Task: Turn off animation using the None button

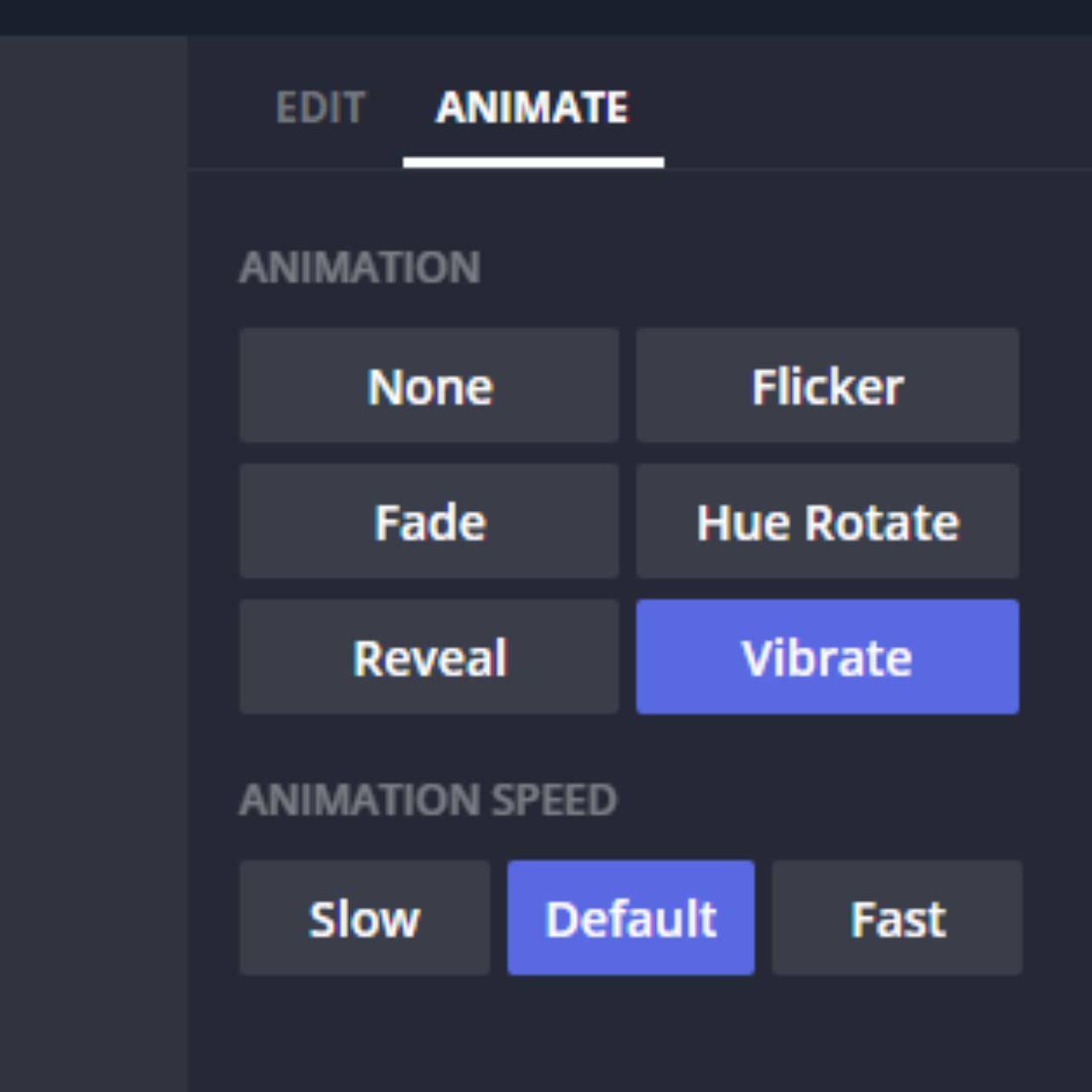Action: pos(429,386)
